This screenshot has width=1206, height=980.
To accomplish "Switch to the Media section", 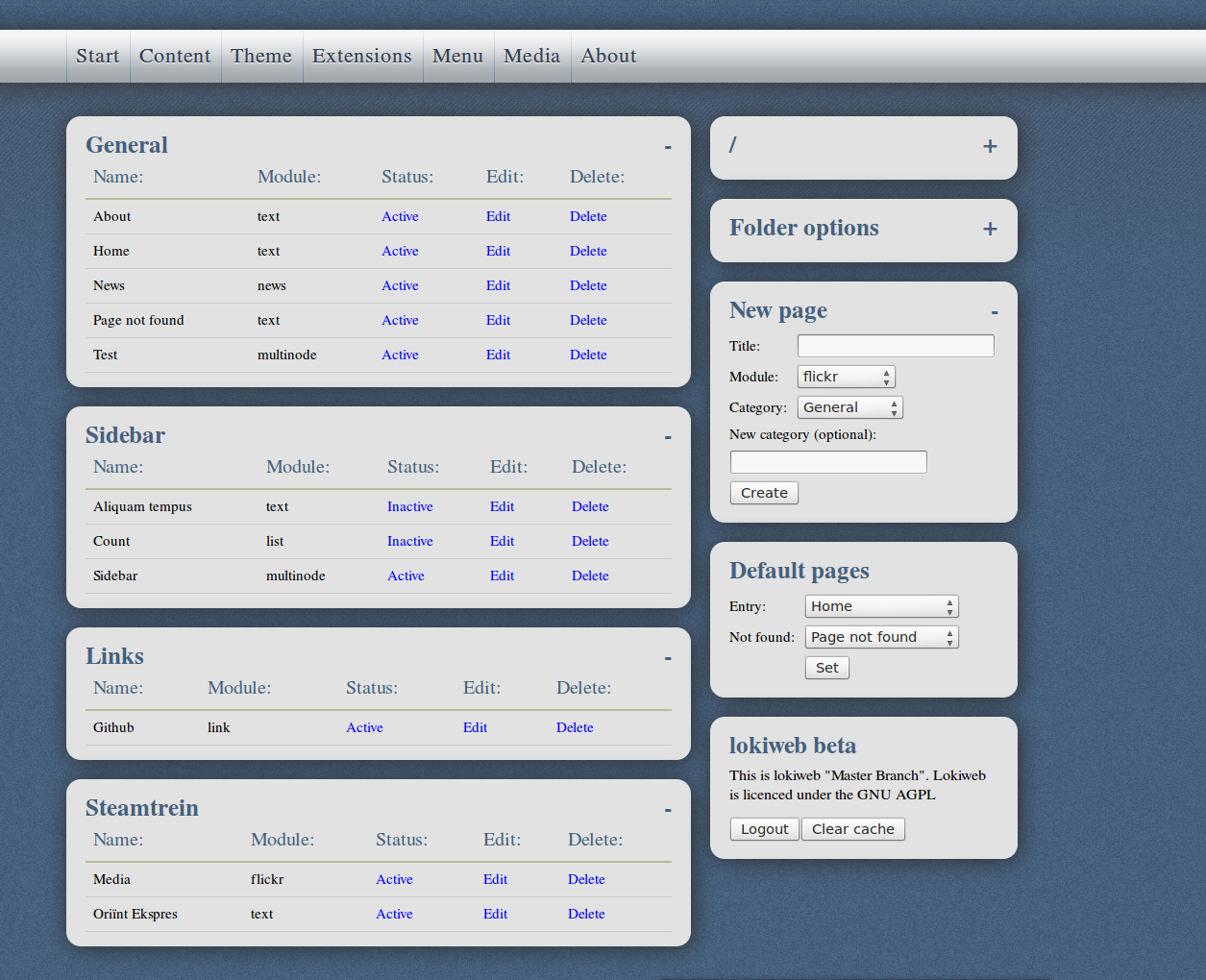I will 531,56.
